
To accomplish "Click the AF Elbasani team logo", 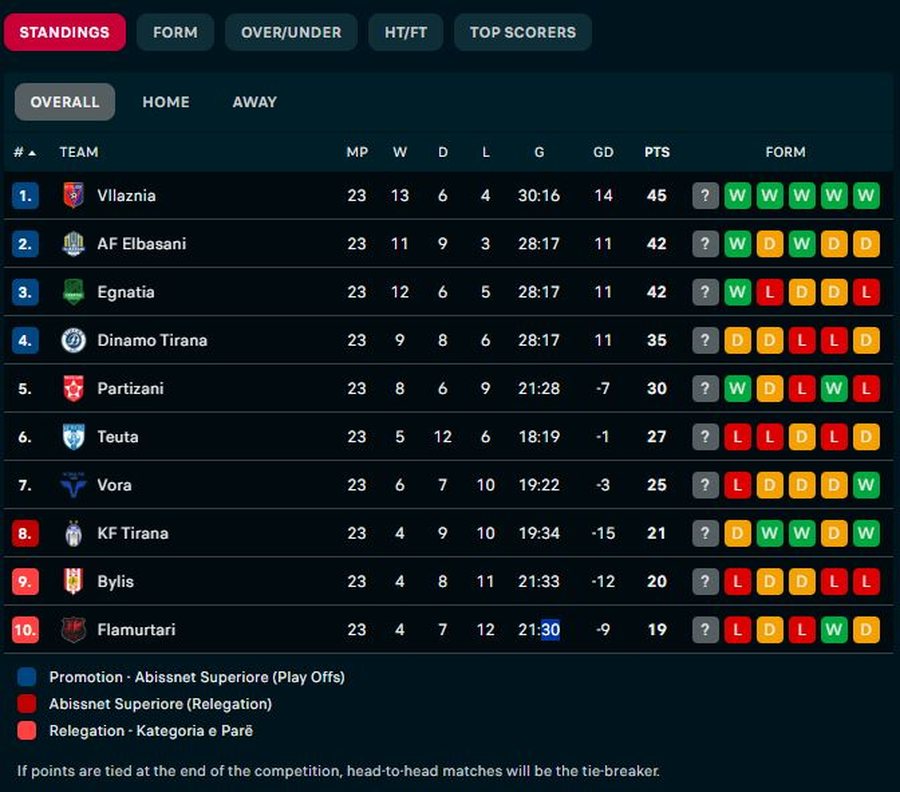I will 73,244.
